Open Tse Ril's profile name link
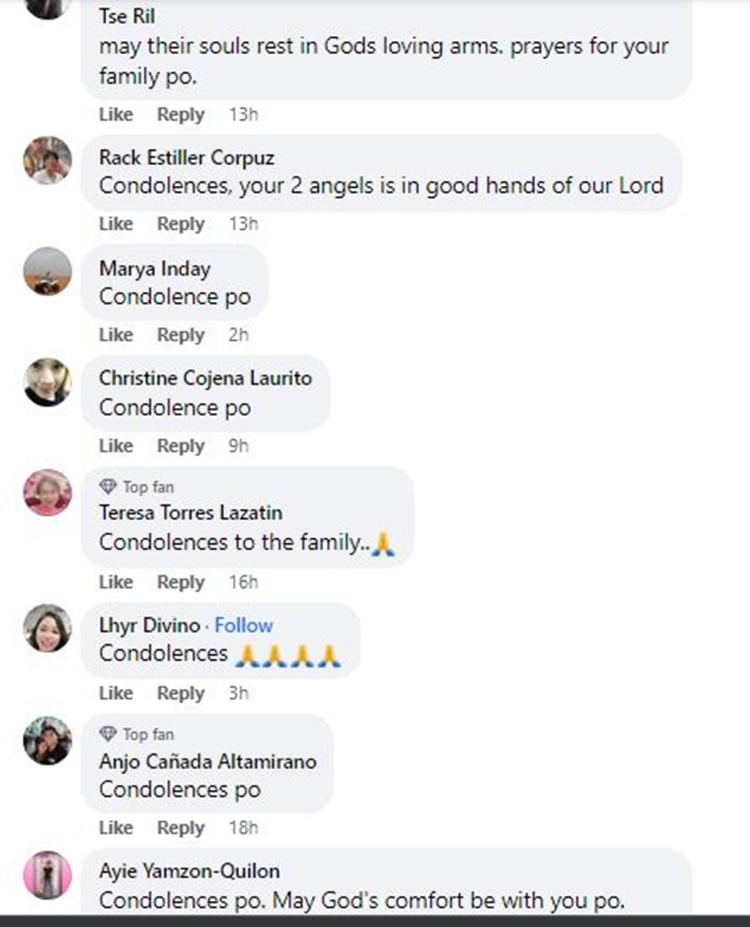Image resolution: width=750 pixels, height=927 pixels. [127, 17]
